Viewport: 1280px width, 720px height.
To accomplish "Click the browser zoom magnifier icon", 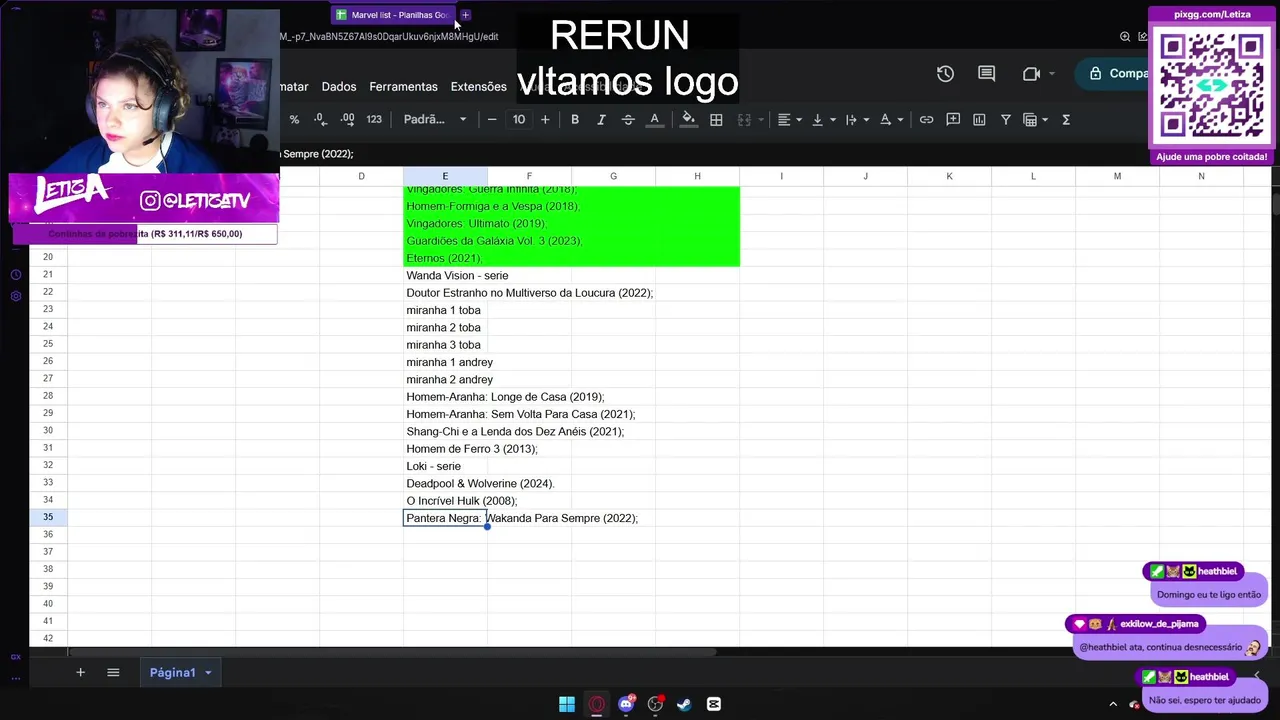I will 1125,37.
